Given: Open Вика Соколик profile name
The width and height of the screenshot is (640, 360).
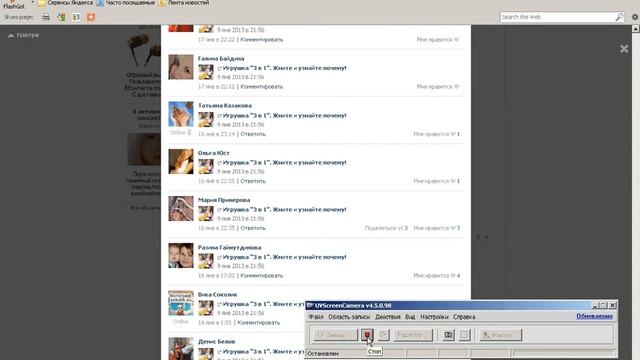Looking at the screenshot, I should [x=218, y=294].
